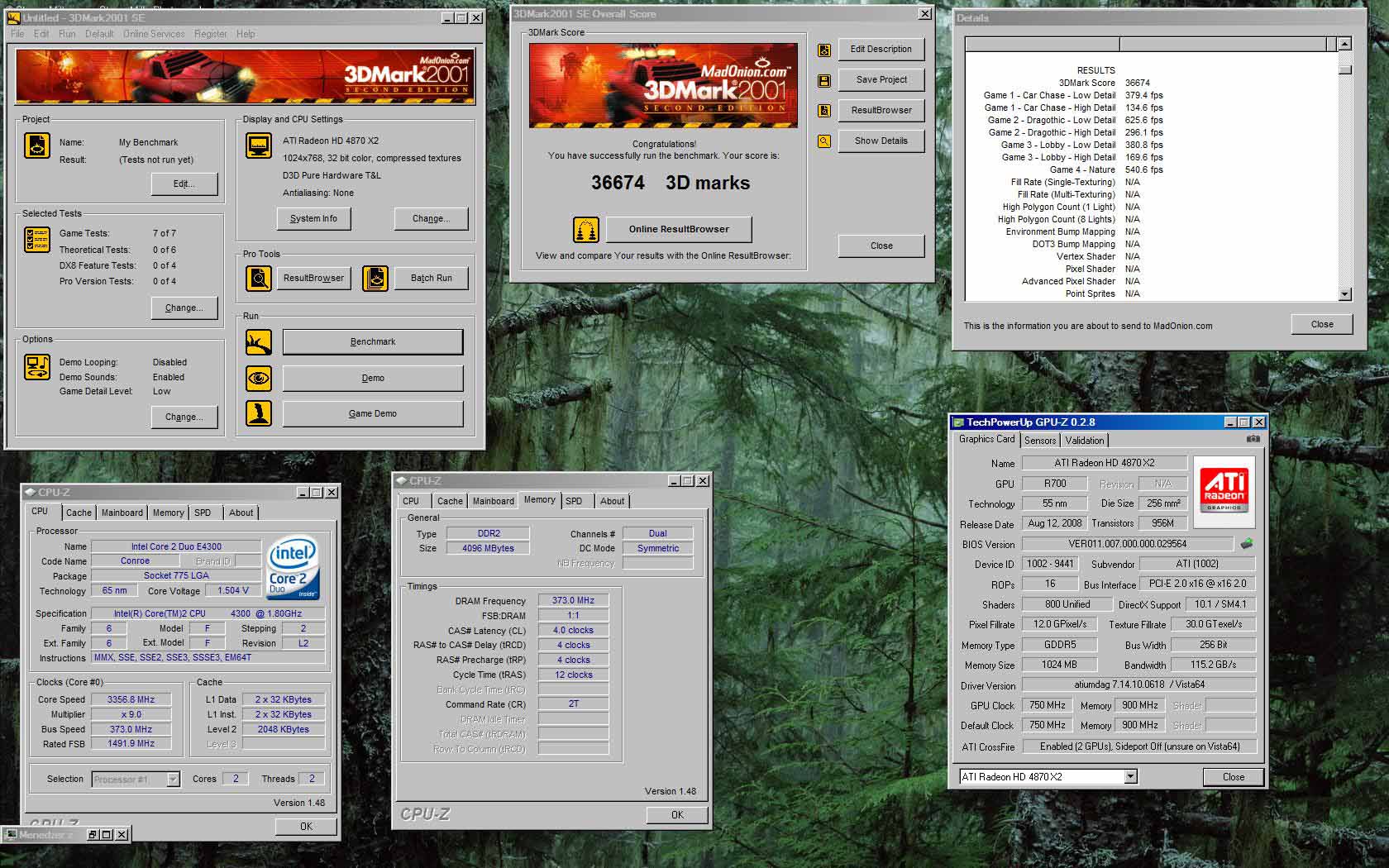Viewport: 1389px width, 868px height.
Task: Click the Show Details magnifier icon
Action: coord(824,141)
